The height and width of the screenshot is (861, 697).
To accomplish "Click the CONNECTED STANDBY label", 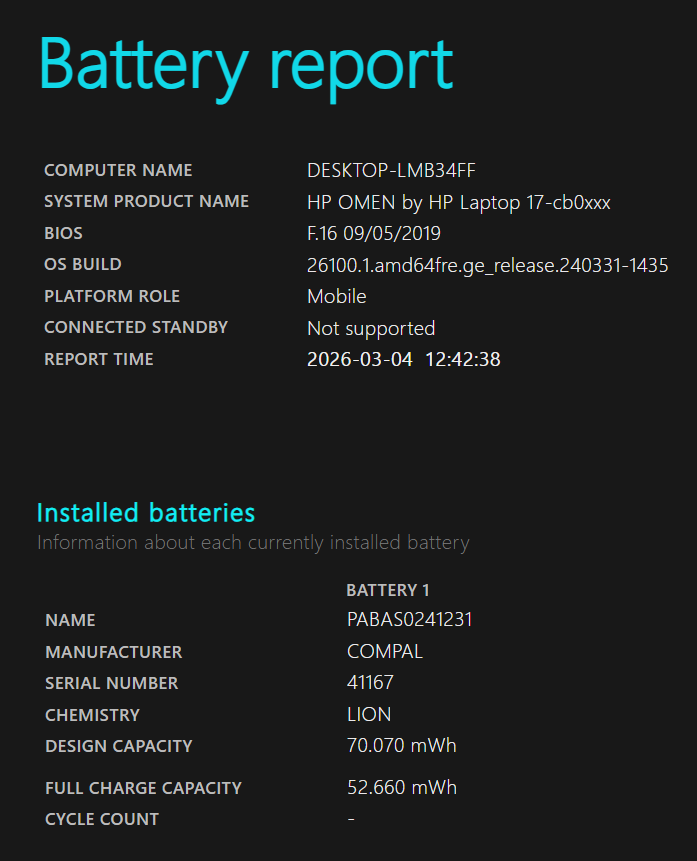I will [x=136, y=328].
